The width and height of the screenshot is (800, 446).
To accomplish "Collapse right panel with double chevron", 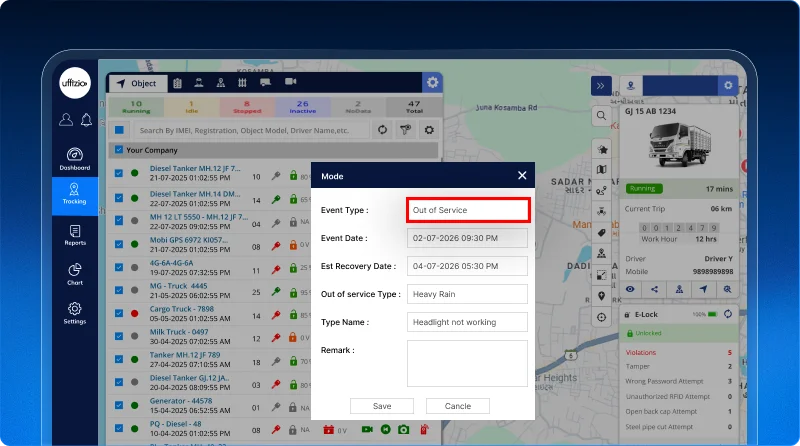I will (601, 86).
